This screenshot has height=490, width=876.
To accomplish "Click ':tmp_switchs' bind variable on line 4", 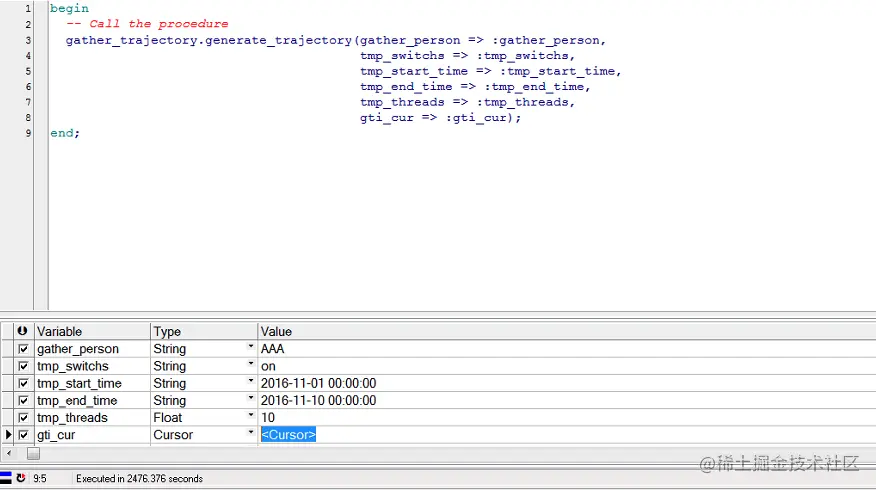I will pyautogui.click(x=522, y=56).
